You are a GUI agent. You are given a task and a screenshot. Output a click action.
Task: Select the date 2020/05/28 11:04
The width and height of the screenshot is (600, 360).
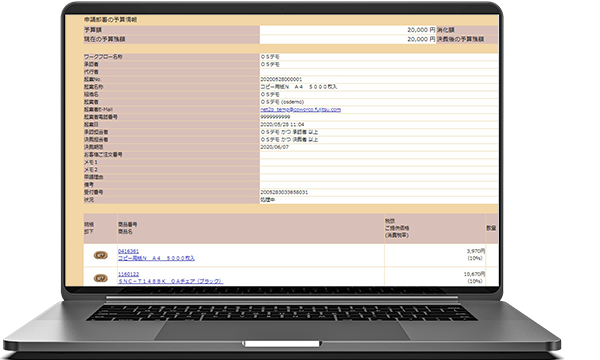[x=282, y=124]
